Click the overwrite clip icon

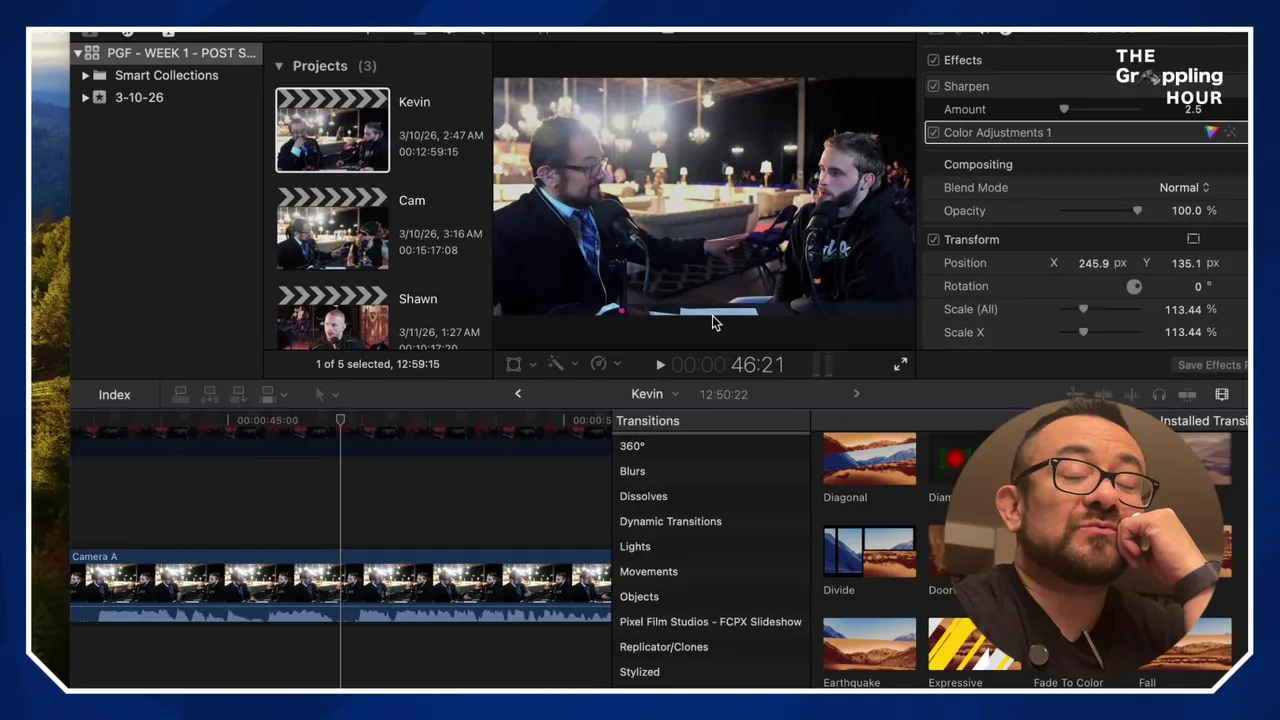tap(268, 395)
